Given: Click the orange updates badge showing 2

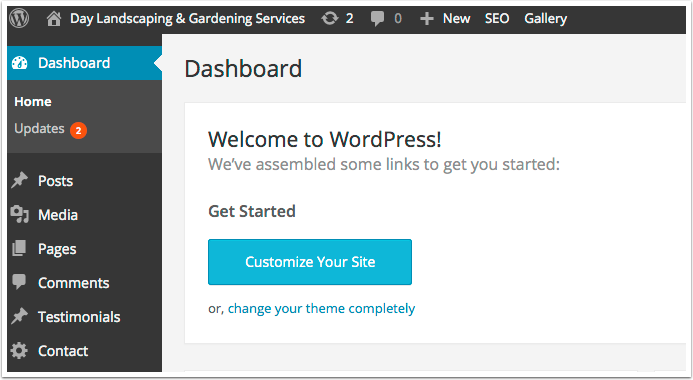Looking at the screenshot, I should click(x=78, y=130).
